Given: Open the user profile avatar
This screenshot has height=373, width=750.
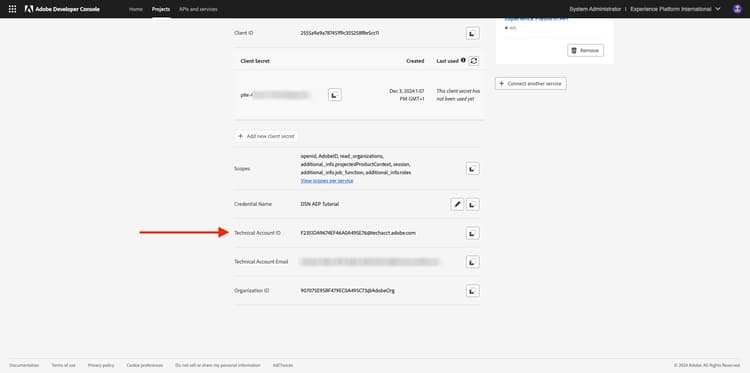Looking at the screenshot, I should pos(737,9).
